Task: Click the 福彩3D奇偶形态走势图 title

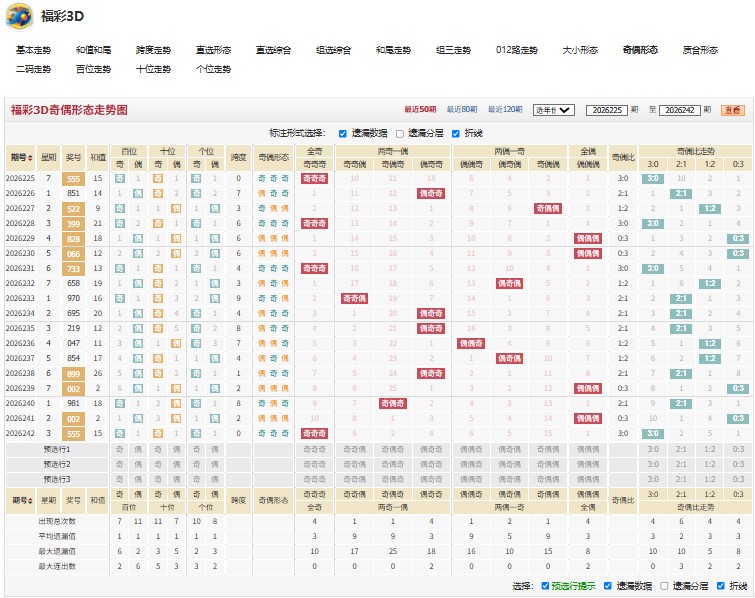Action: click(x=69, y=110)
